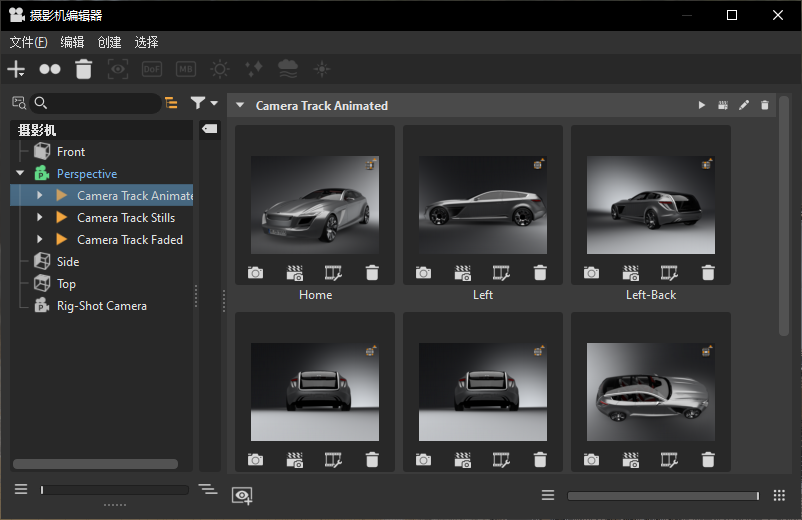Click the vertical scrollbar of the shots panel
Viewport: 802px width, 520px height.
(784, 215)
